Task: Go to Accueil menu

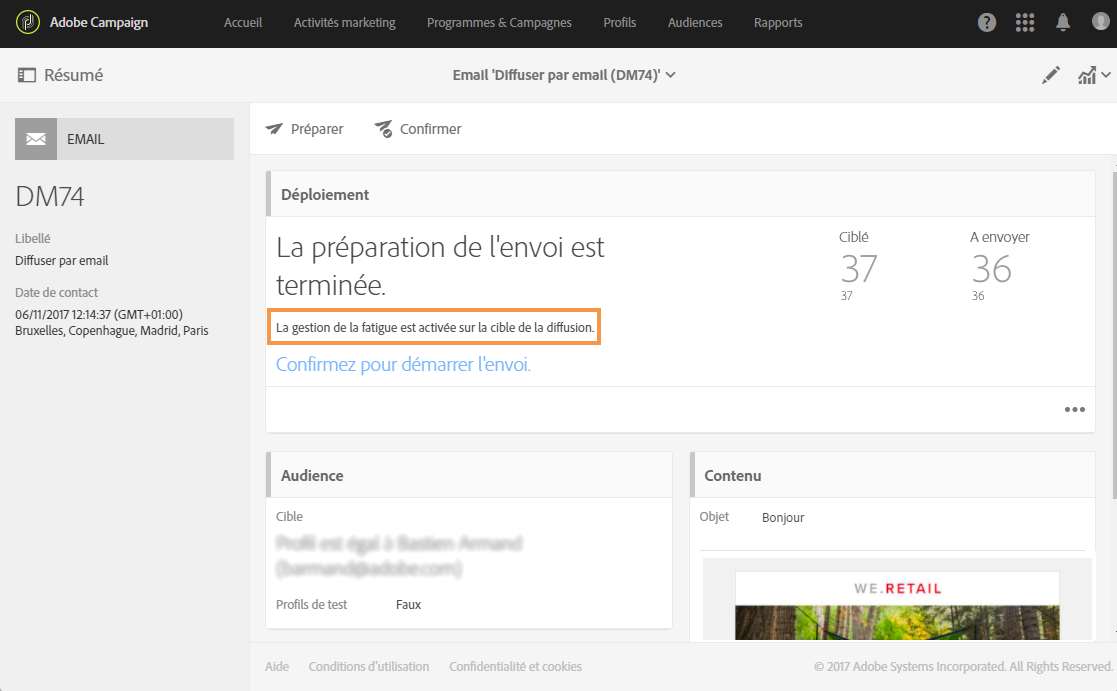Action: [x=243, y=23]
